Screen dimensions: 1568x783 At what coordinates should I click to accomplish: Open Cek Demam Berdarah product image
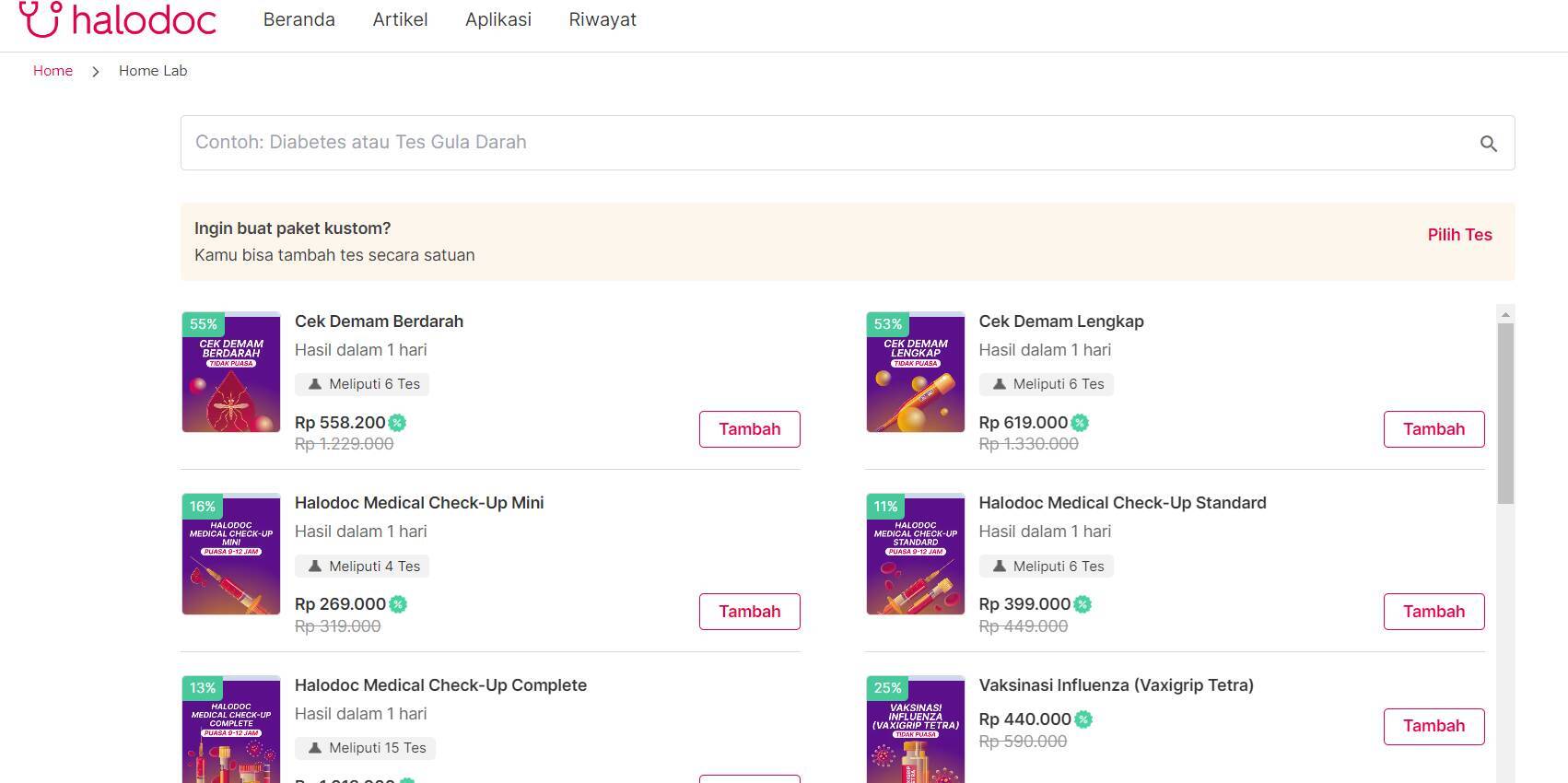click(231, 372)
